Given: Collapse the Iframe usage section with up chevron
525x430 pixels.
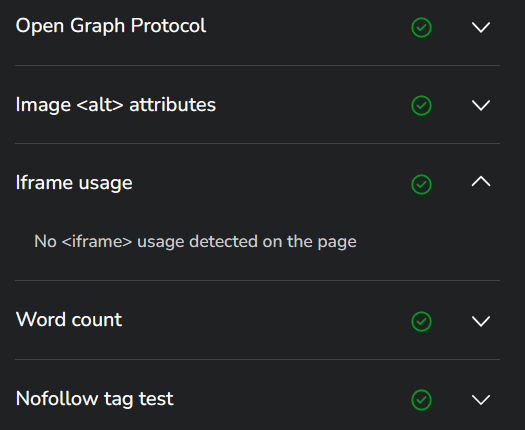Looking at the screenshot, I should pos(481,181).
